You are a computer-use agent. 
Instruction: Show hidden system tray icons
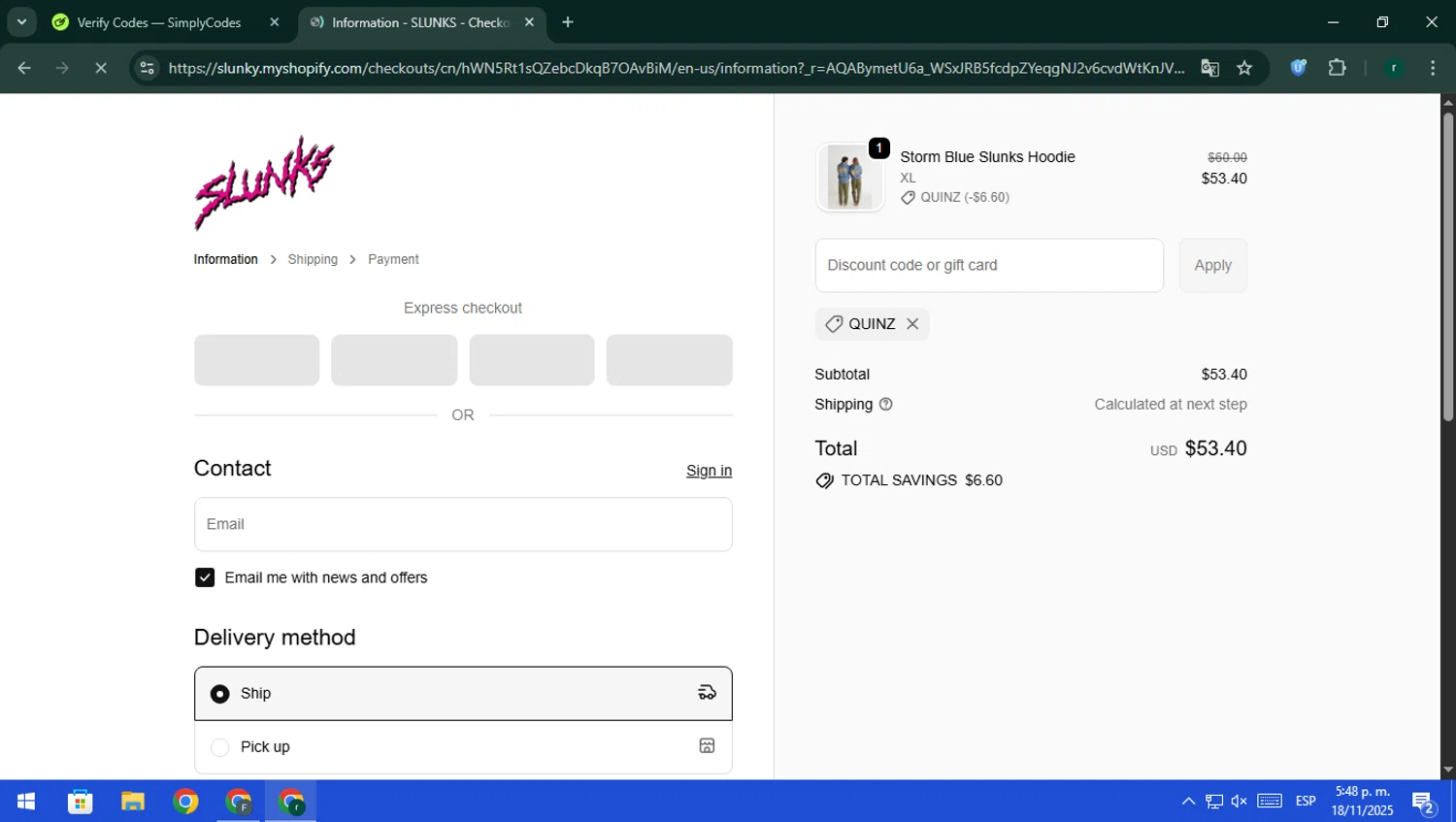(1188, 802)
